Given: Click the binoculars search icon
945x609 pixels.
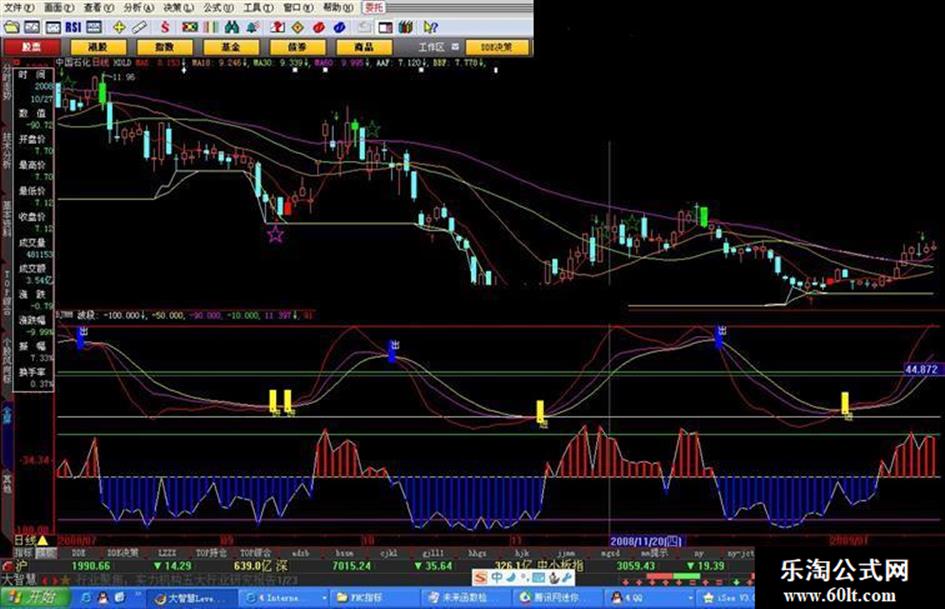Looking at the screenshot, I should (231, 26).
